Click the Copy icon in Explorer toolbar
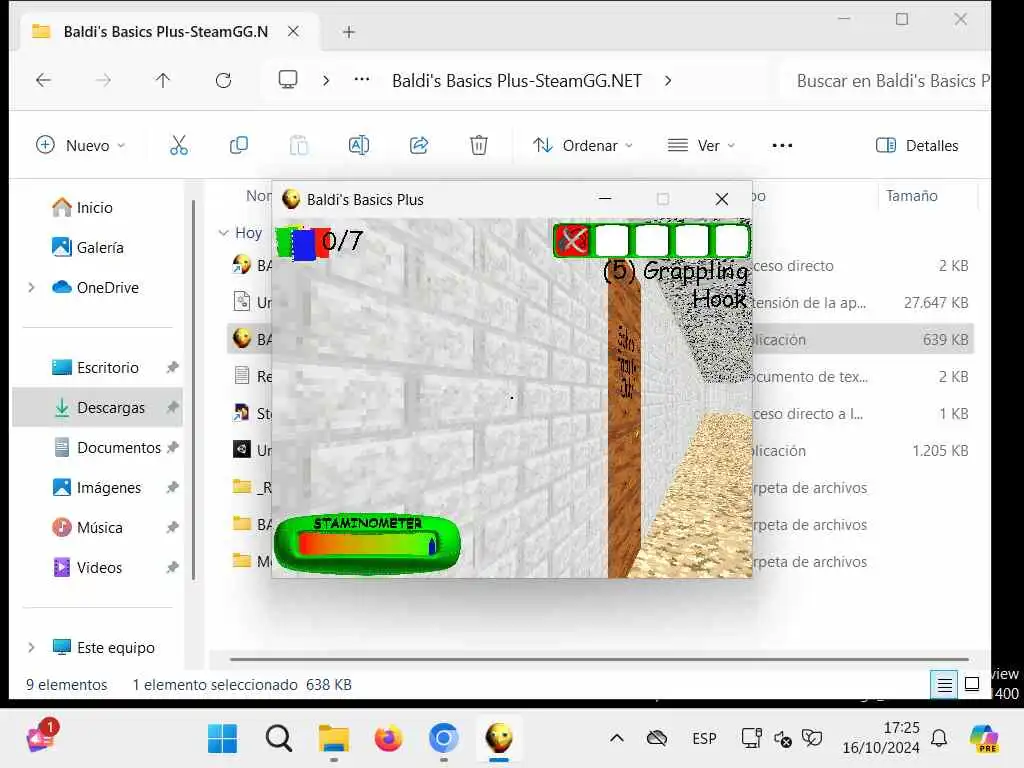Screen dimensions: 1024x768 [x=238, y=145]
